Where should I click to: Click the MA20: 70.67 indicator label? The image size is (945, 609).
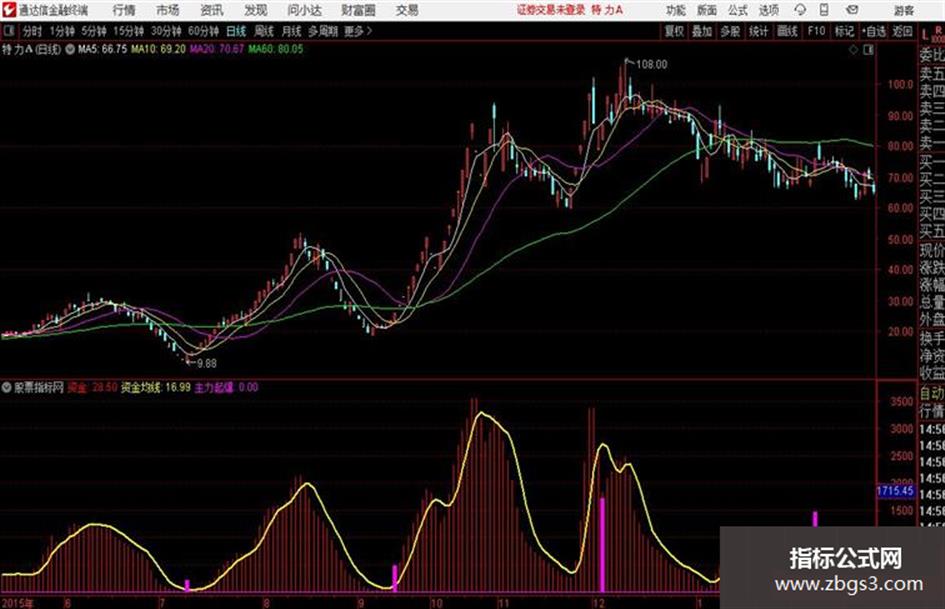(x=217, y=49)
